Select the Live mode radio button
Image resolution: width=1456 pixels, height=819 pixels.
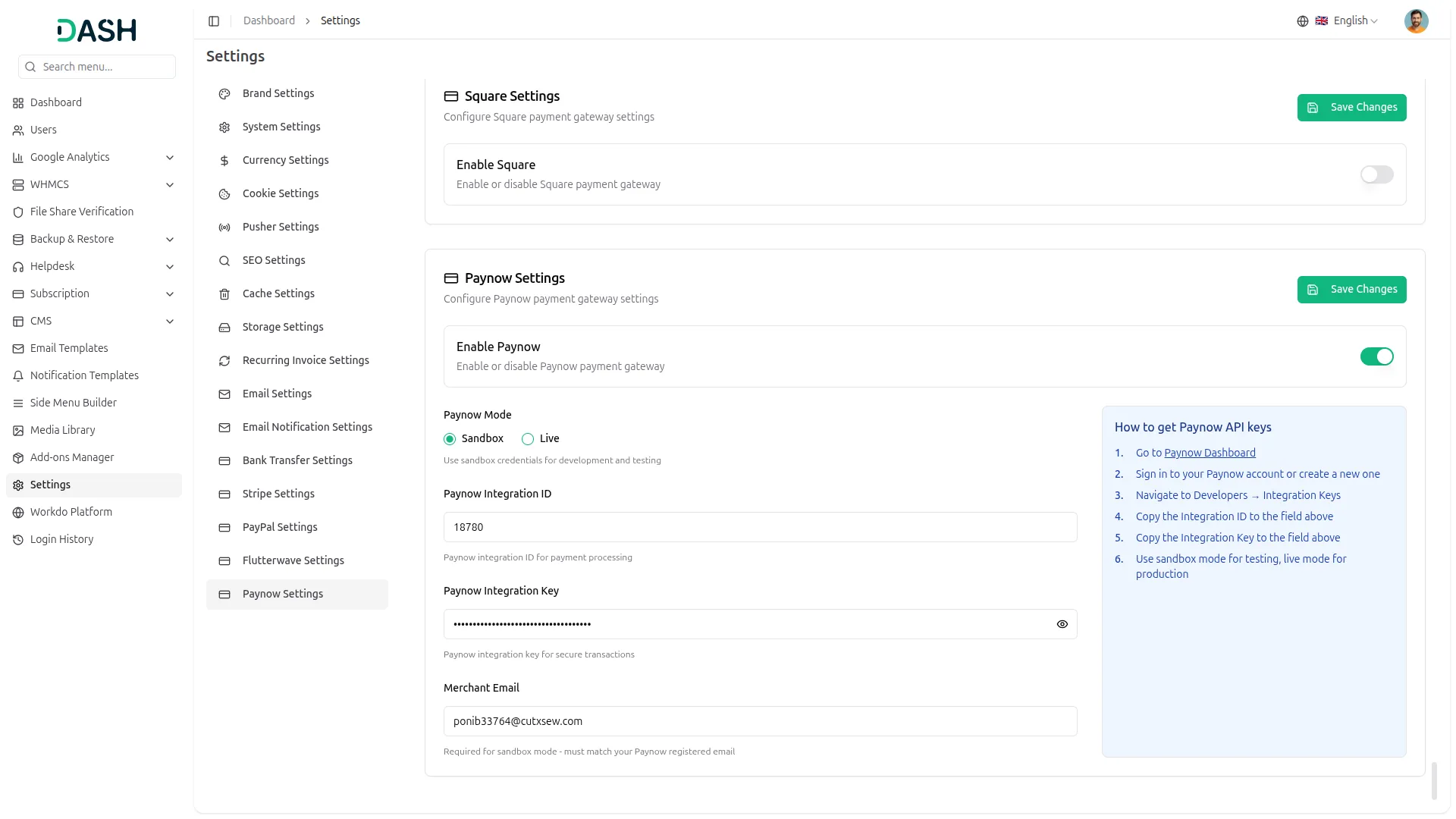click(x=528, y=439)
